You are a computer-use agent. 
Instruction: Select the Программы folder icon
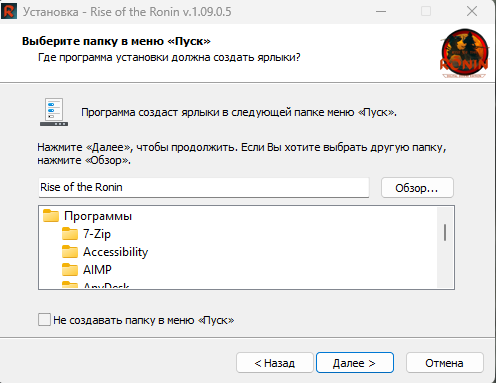coord(51,216)
